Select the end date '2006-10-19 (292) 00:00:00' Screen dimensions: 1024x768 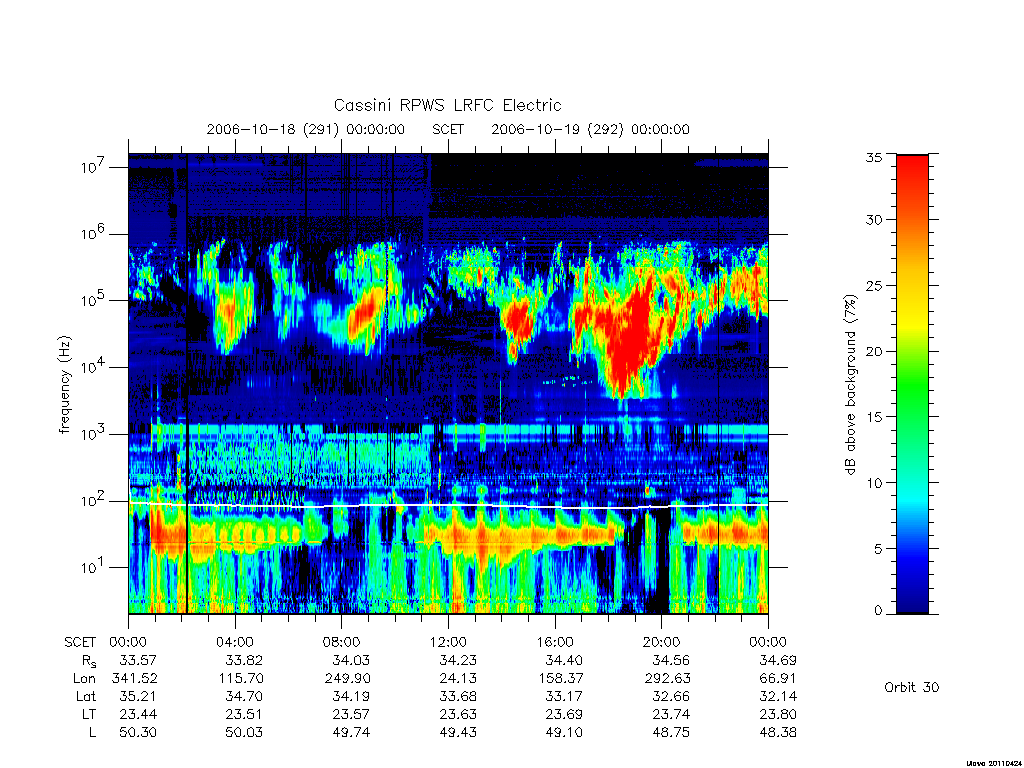[x=590, y=129]
